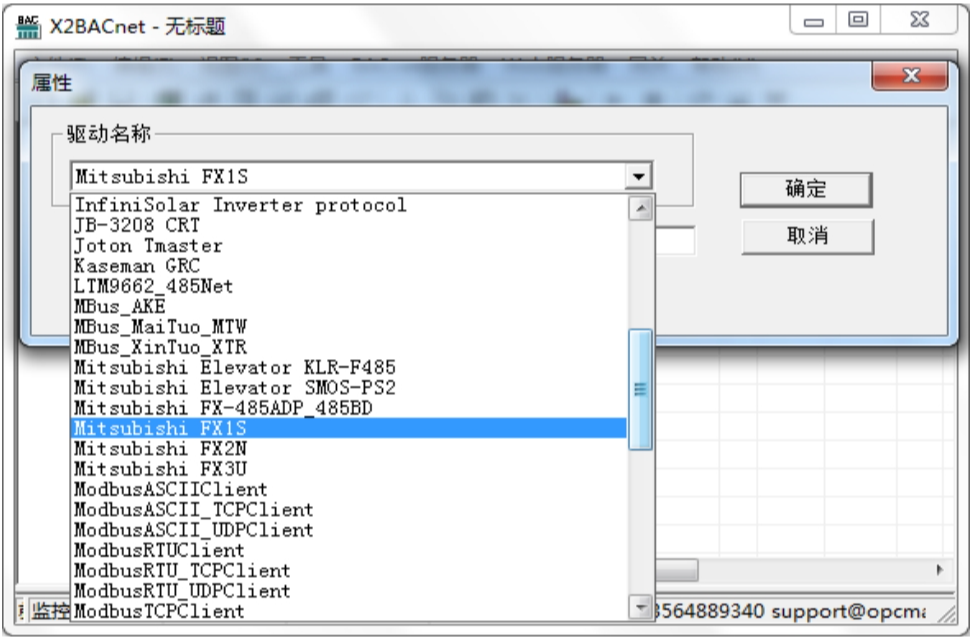Select ModbusTCPClient driver
Screen dimensions: 972x640
pyautogui.click(x=349, y=611)
